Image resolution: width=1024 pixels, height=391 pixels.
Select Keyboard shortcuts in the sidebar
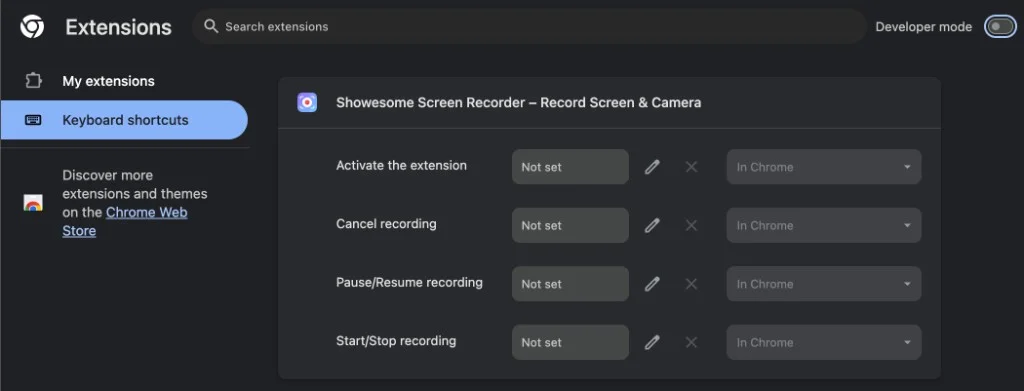click(124, 120)
